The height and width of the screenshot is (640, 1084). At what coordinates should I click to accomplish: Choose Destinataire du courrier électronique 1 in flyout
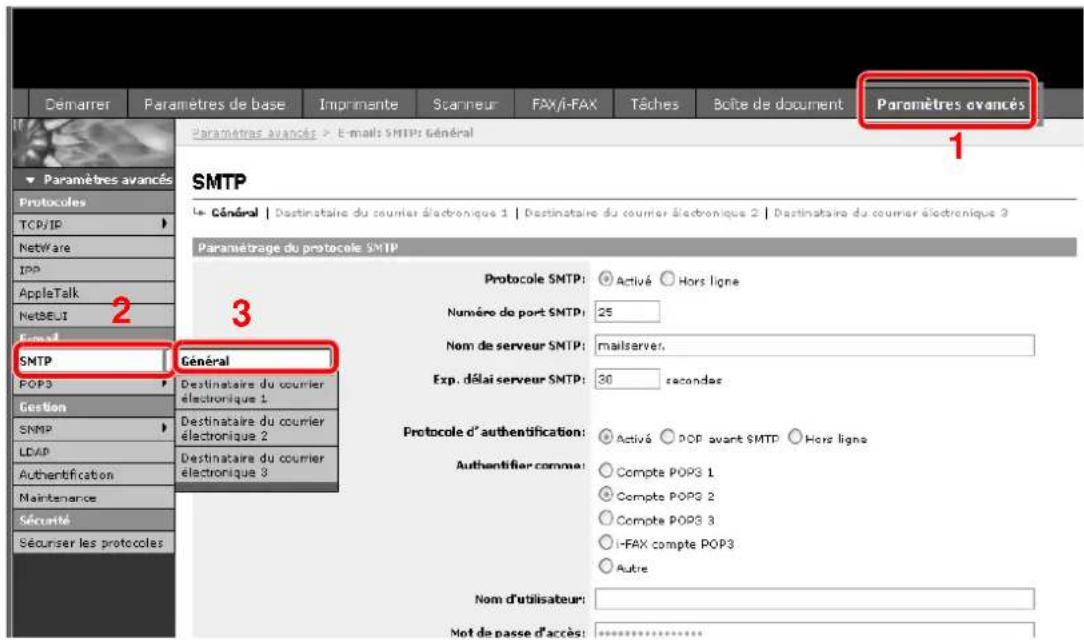(x=256, y=391)
